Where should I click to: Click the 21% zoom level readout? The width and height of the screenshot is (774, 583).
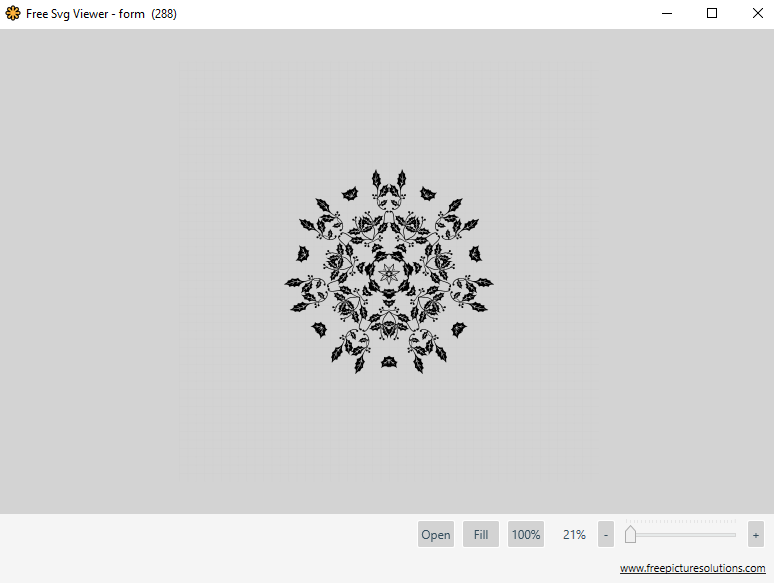pyautogui.click(x=574, y=535)
